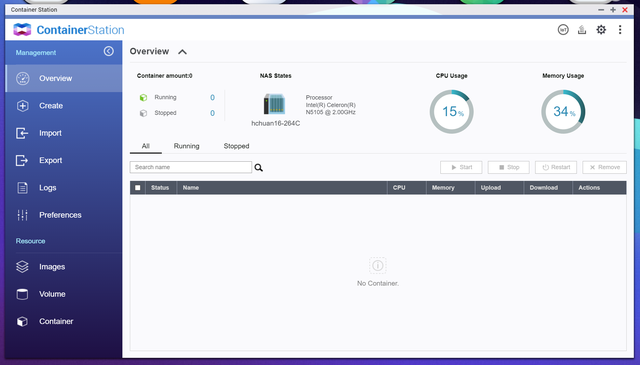Open Import in the sidebar

(64, 133)
